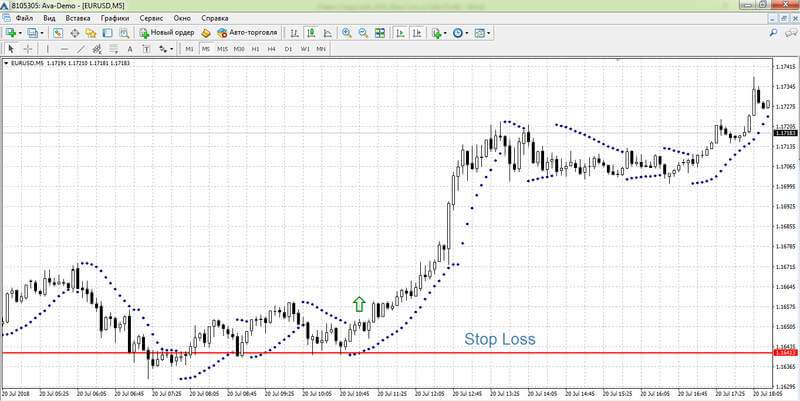Switch chart to candlesticks type
Viewport: 800px width, 401px height.
(311, 33)
